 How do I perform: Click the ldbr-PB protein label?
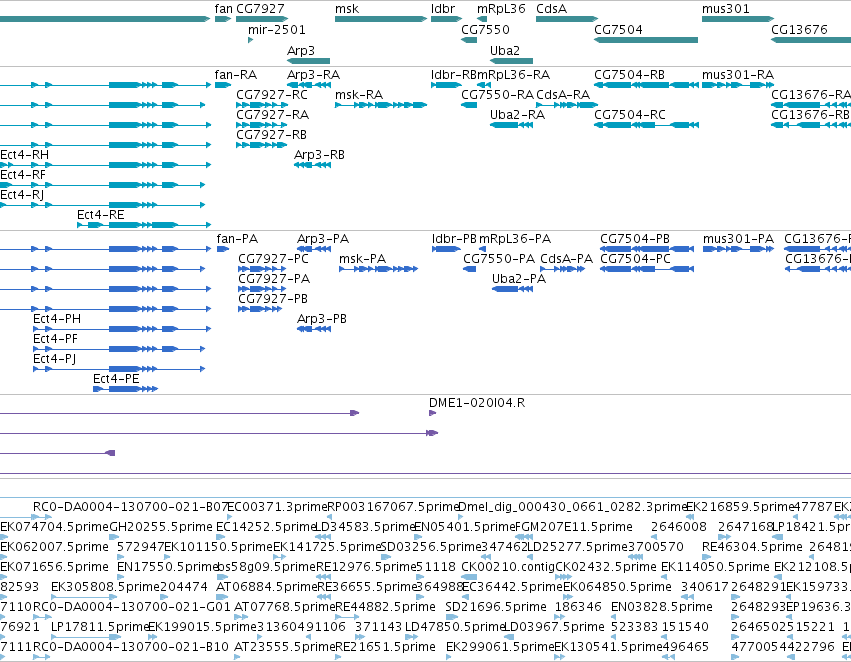pos(454,239)
